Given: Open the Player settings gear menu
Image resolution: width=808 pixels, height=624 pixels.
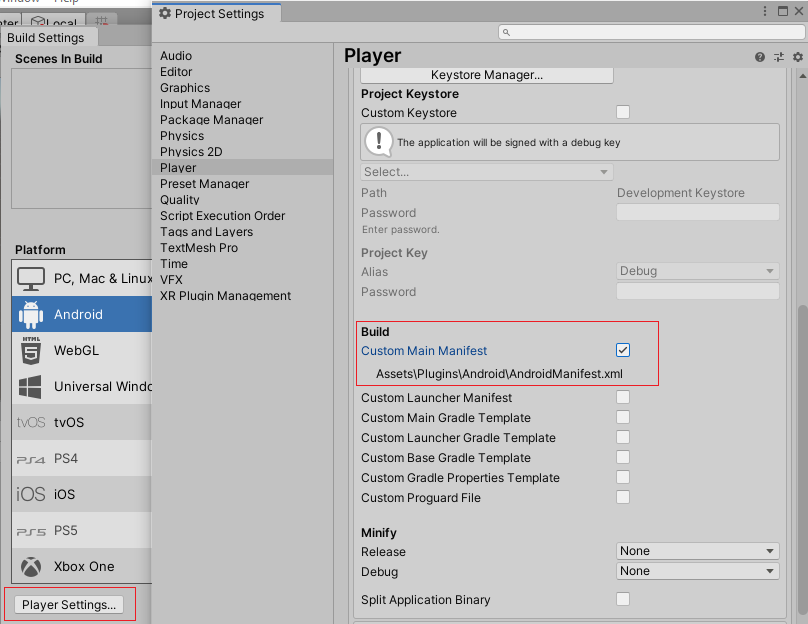Looking at the screenshot, I should (798, 57).
